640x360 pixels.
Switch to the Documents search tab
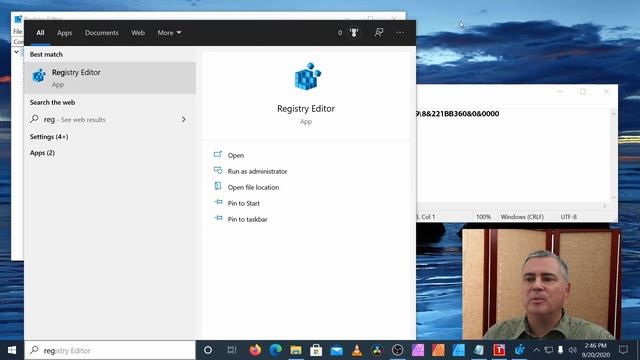[x=102, y=33]
